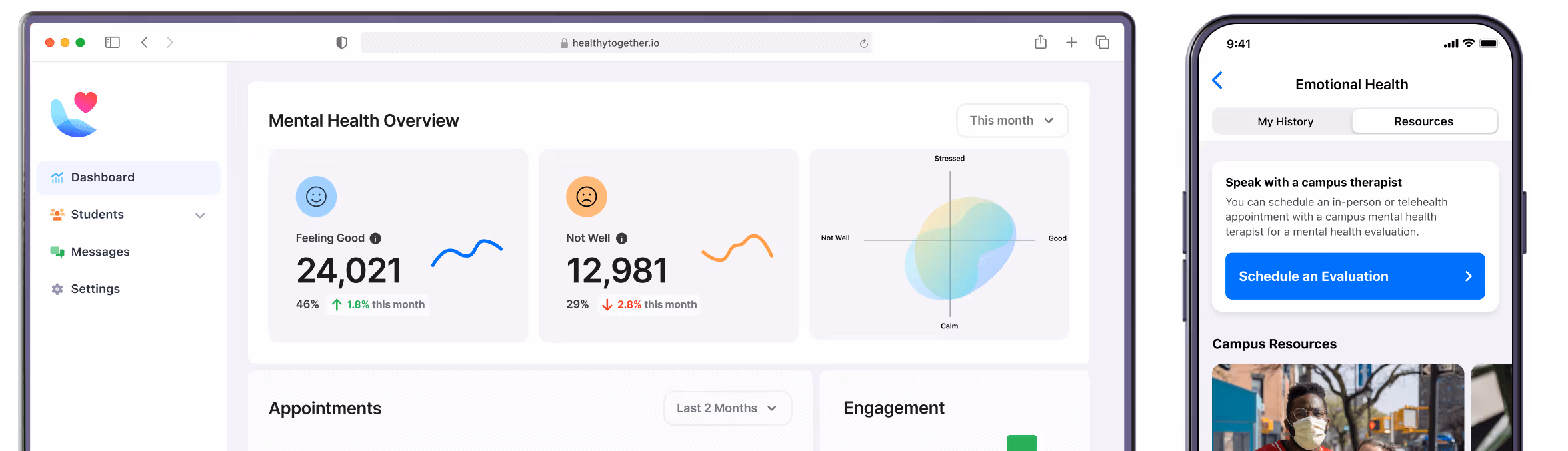The image size is (1568, 451).
Task: Click the 2.8% this month badge
Action: [649, 304]
